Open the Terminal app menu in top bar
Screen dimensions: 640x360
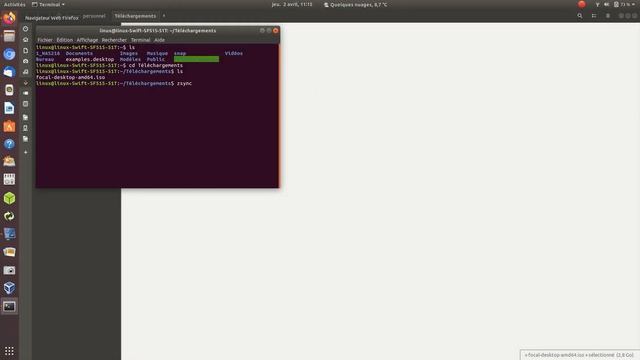tap(48, 4)
